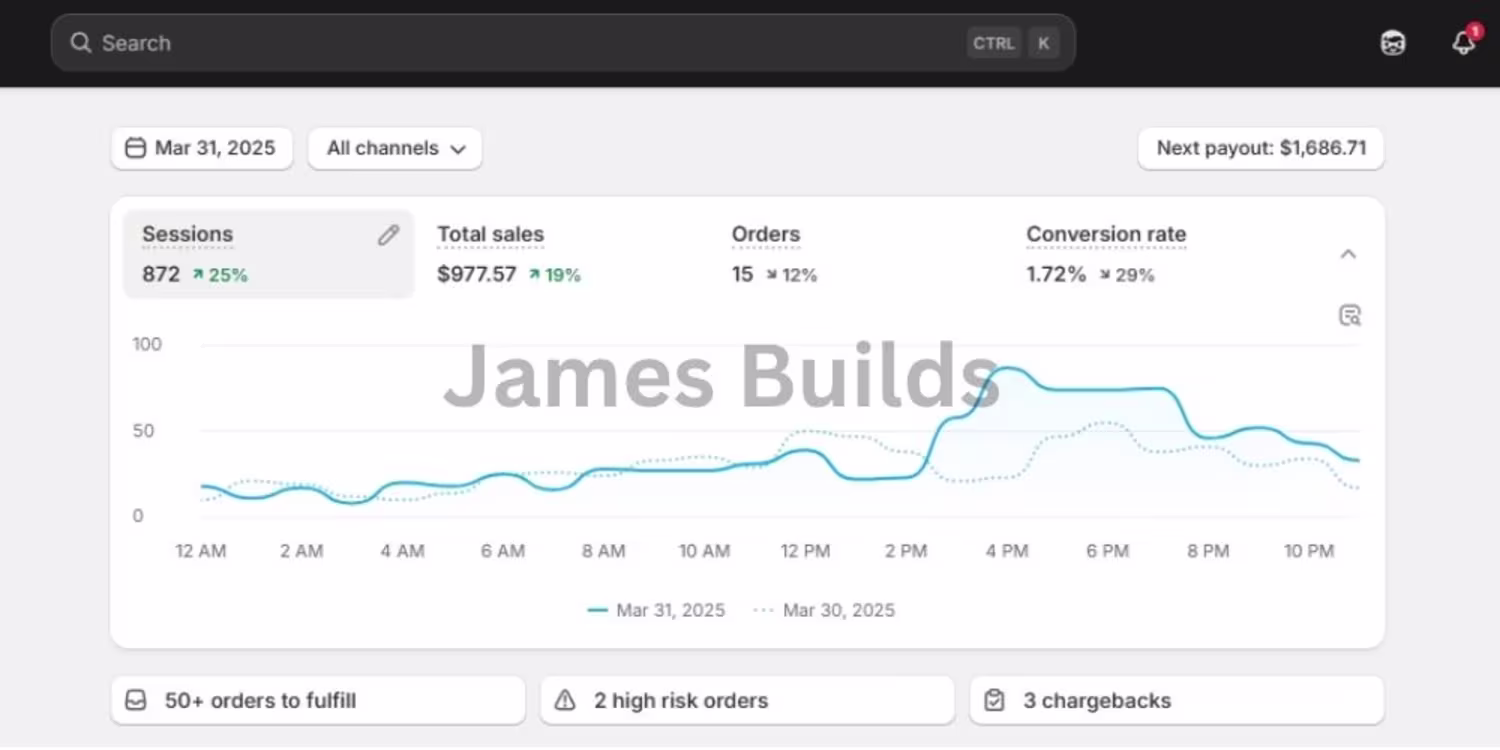The image size is (1500, 750).
Task: Select the Sessions metric tab
Action: (268, 254)
